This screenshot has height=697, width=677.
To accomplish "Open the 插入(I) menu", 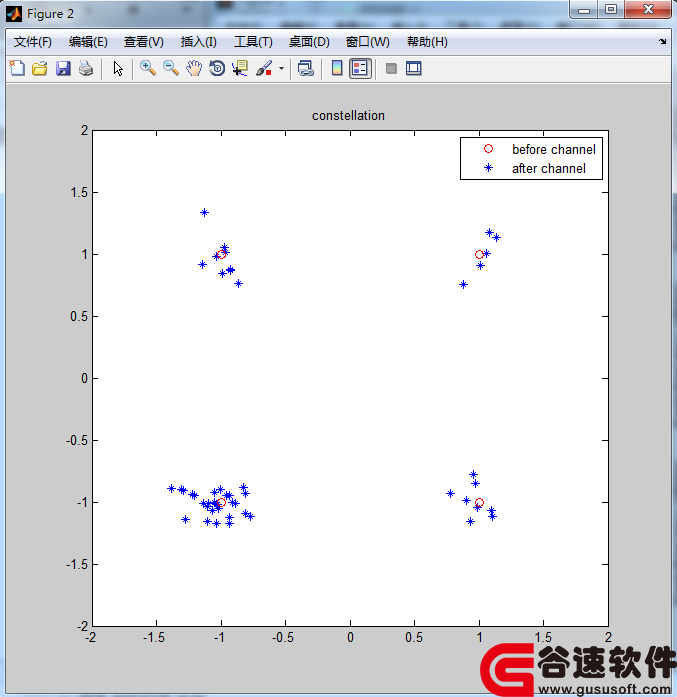I will pos(199,42).
